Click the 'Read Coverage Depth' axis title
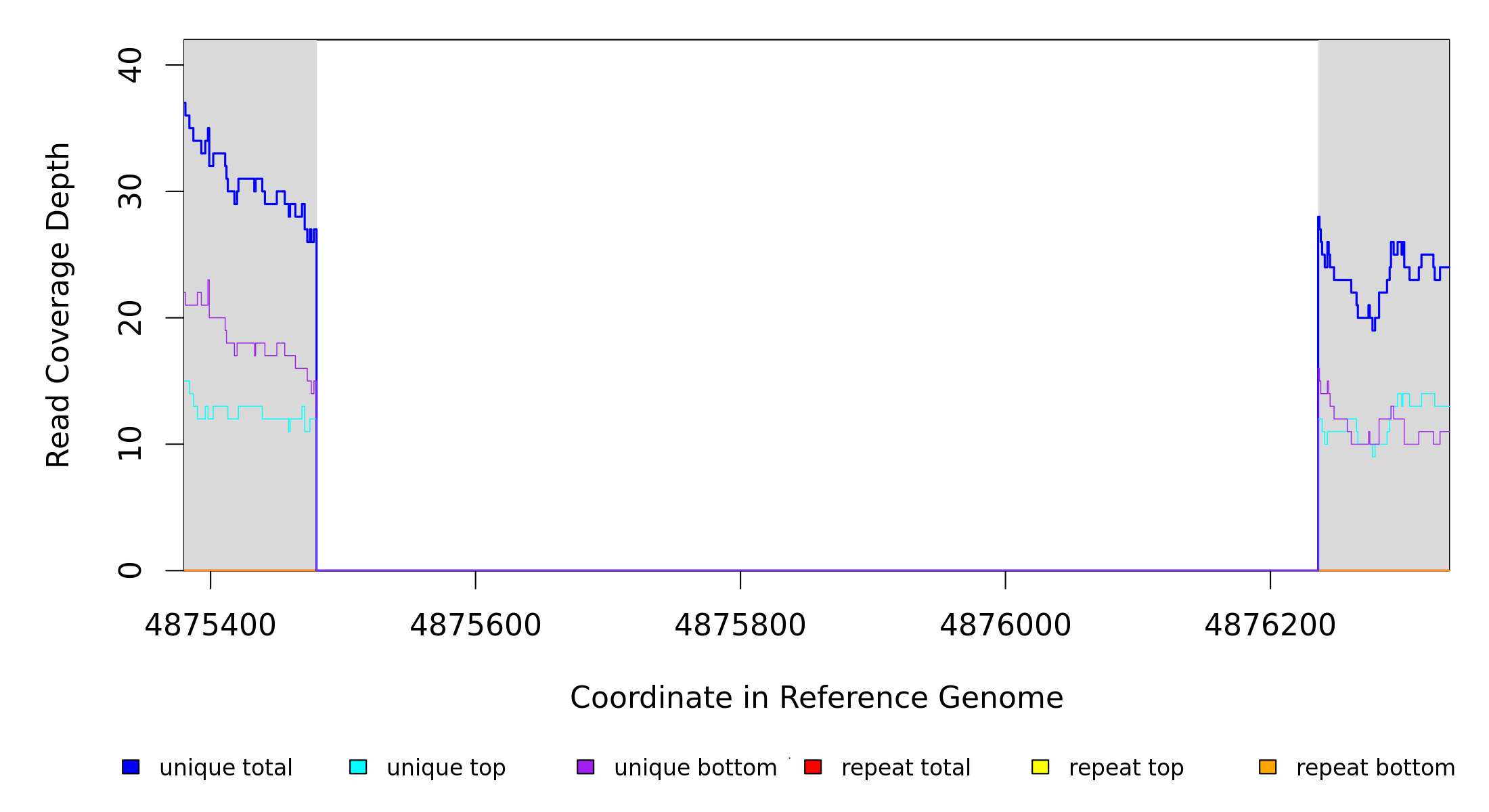The image size is (1489, 812). [58, 304]
